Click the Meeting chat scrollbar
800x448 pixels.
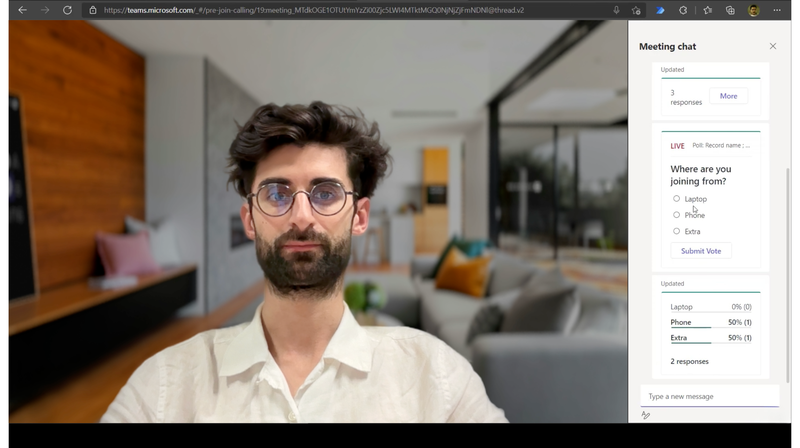(x=787, y=275)
